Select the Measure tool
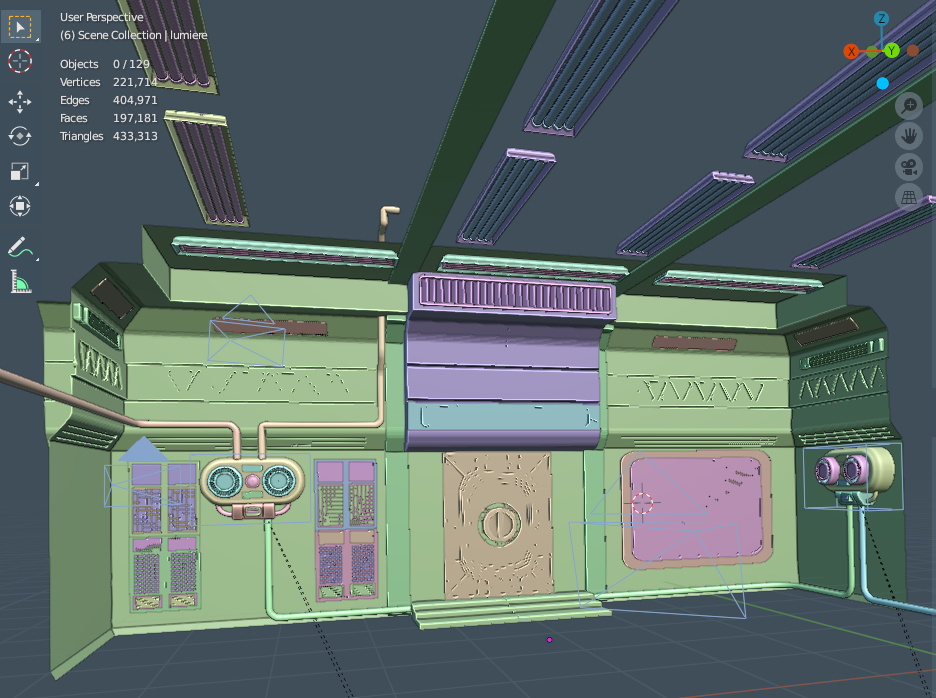 (x=20, y=281)
